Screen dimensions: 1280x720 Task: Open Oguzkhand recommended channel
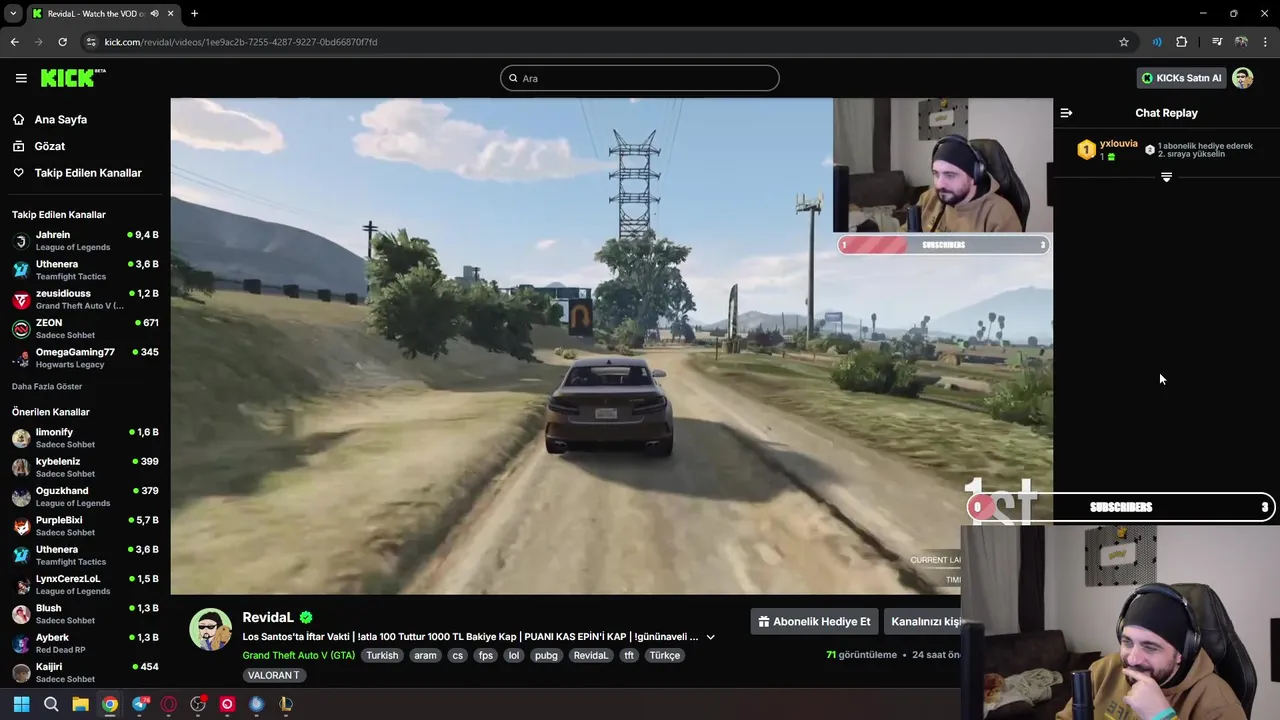(x=85, y=496)
